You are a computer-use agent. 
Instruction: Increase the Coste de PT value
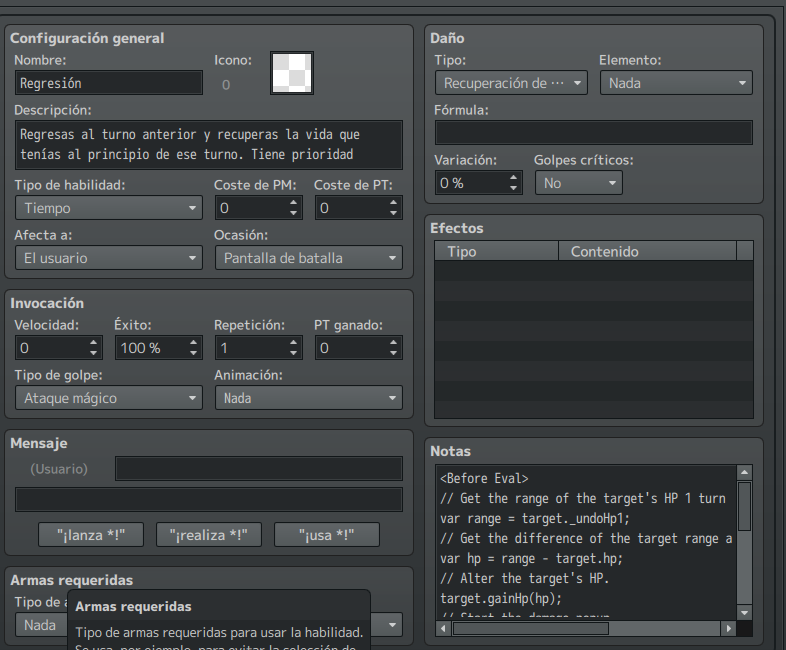pyautogui.click(x=394, y=202)
